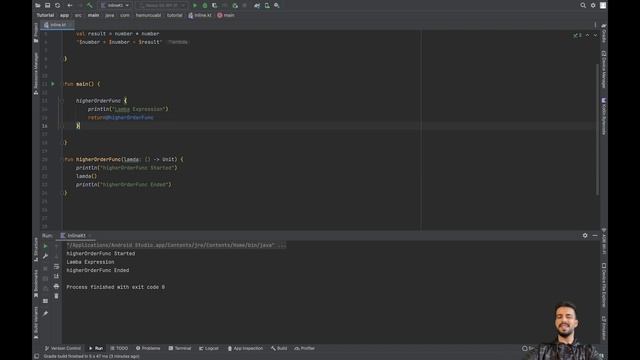This screenshot has height=360, width=640.
Task: Open the Build tool window
Action: pos(279,348)
